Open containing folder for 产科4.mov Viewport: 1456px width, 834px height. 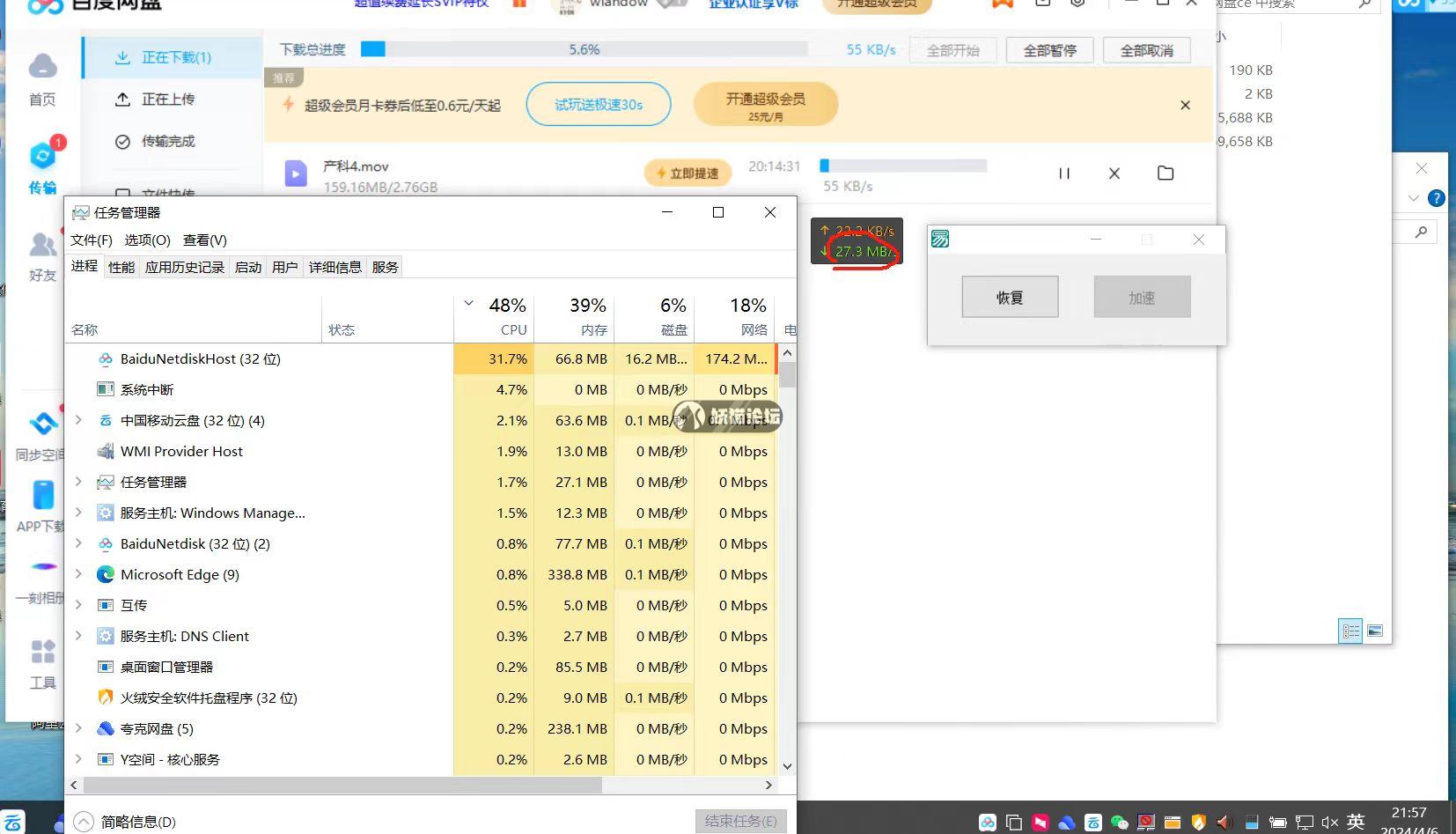[x=1166, y=173]
